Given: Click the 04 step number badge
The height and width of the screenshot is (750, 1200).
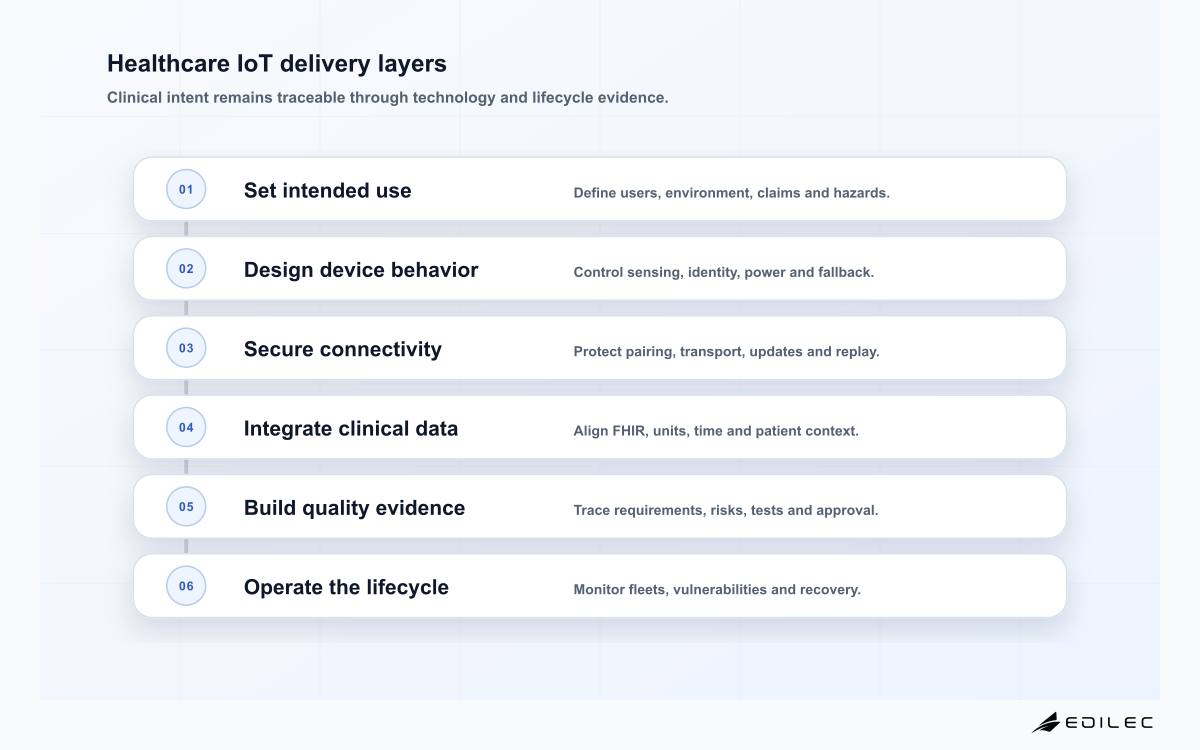Looking at the screenshot, I should point(186,427).
